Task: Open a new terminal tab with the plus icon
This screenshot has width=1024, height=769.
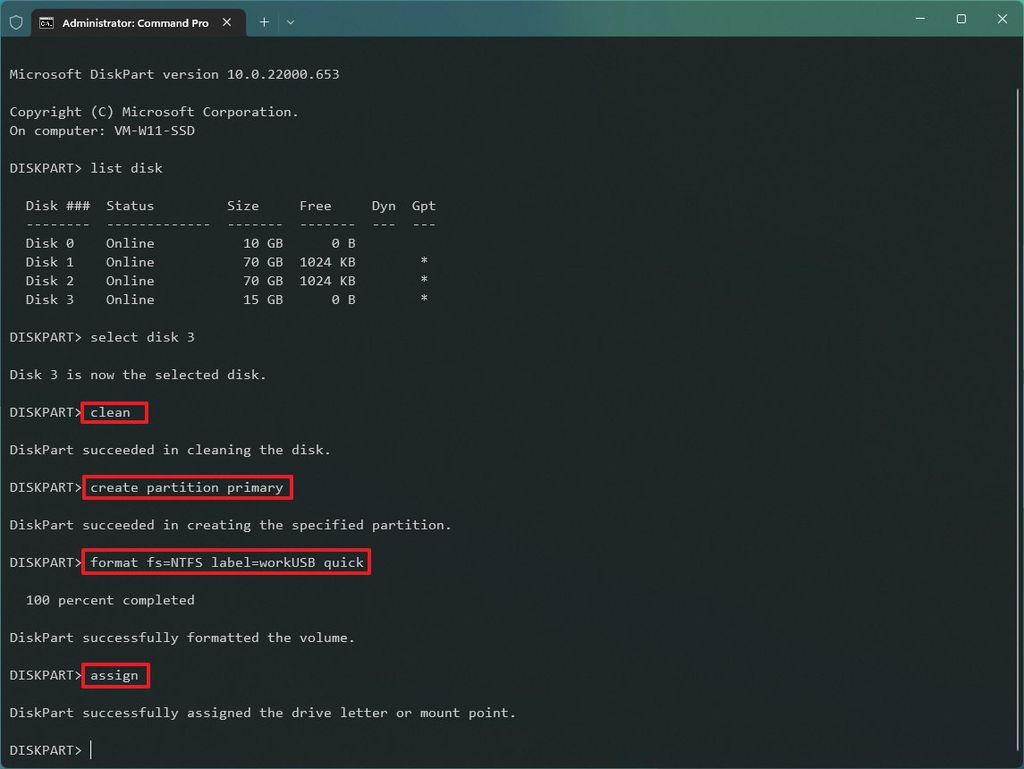Action: (263, 21)
